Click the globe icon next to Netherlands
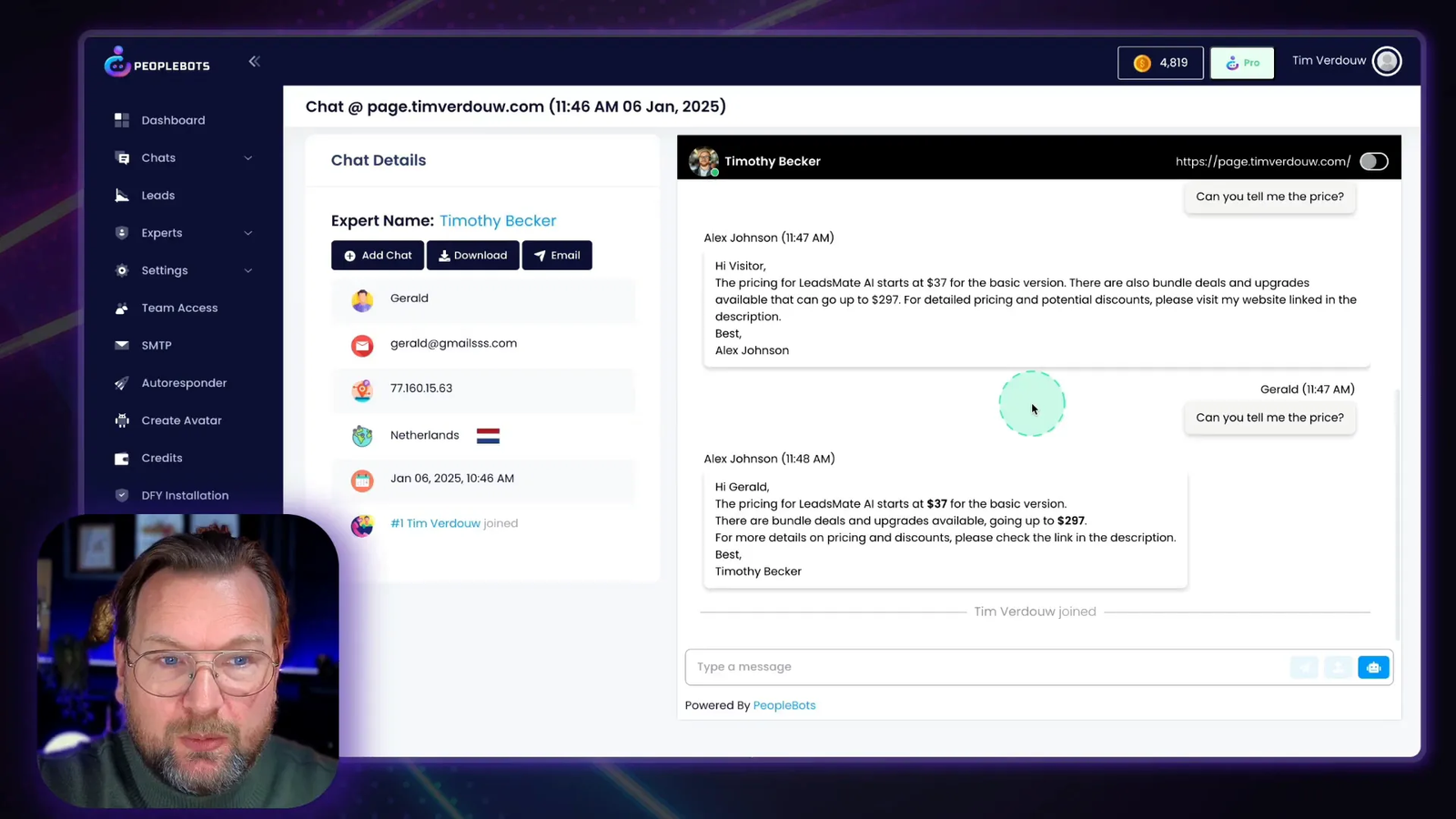The height and width of the screenshot is (819, 1456). [362, 436]
